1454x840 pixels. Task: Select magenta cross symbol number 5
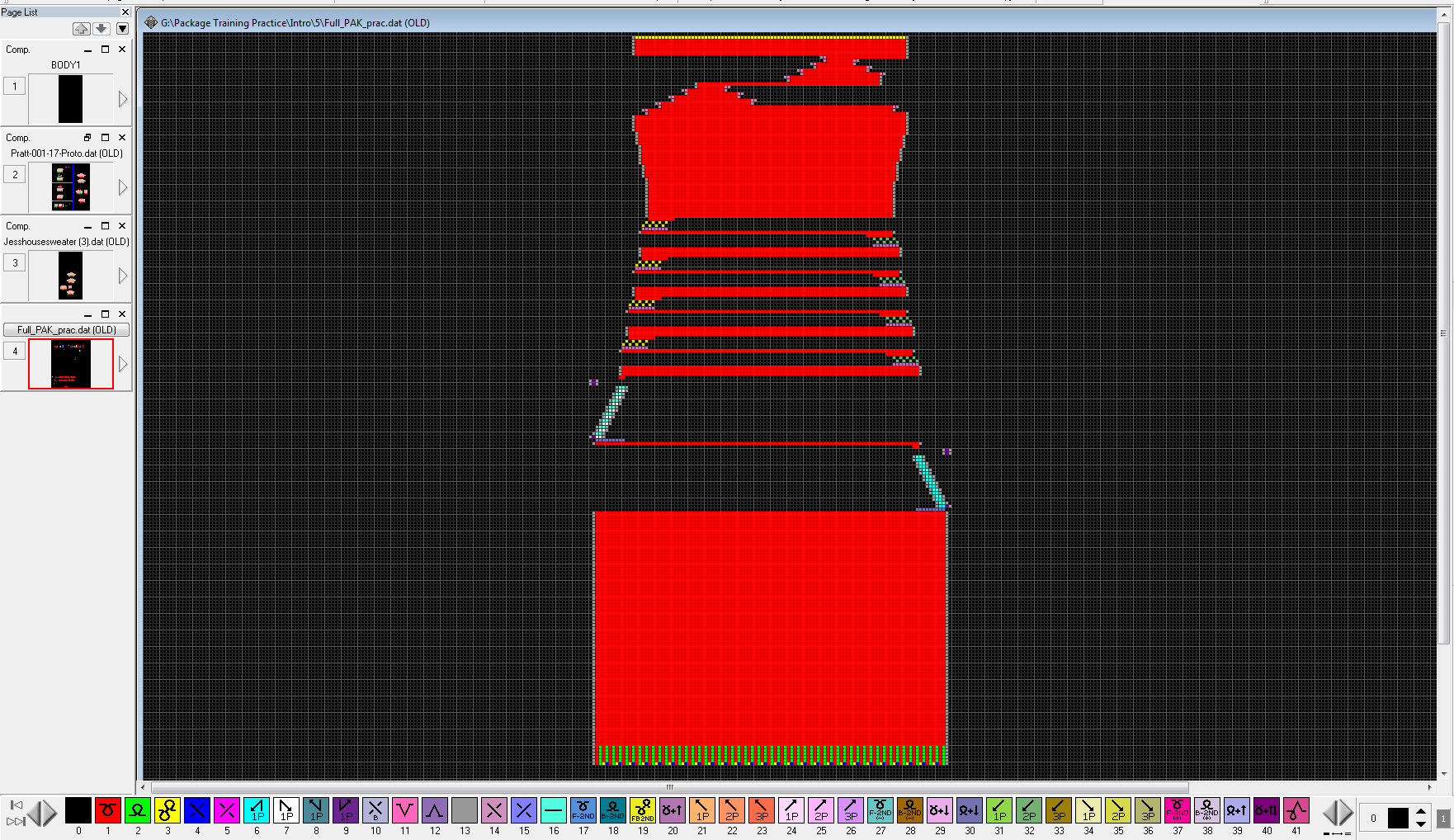pos(227,811)
